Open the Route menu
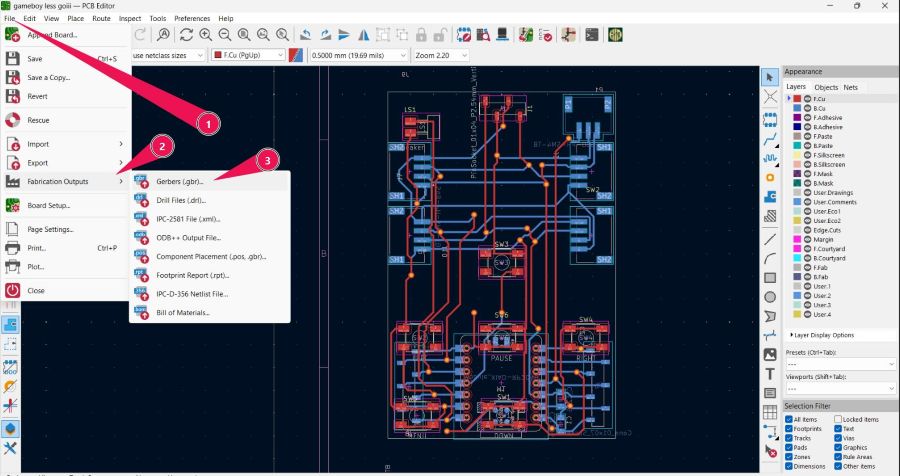900x476 pixels. [x=101, y=18]
